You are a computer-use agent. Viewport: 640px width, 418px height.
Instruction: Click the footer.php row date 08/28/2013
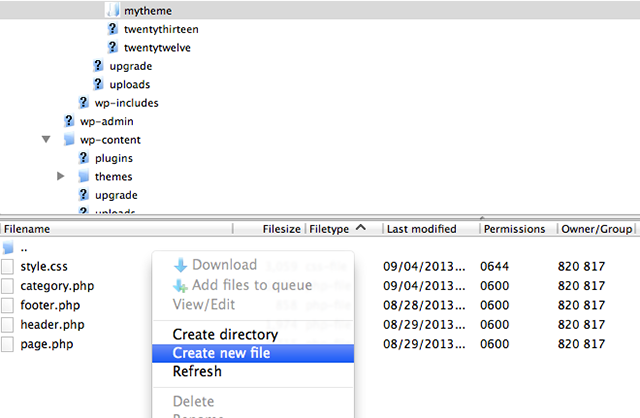tap(424, 305)
